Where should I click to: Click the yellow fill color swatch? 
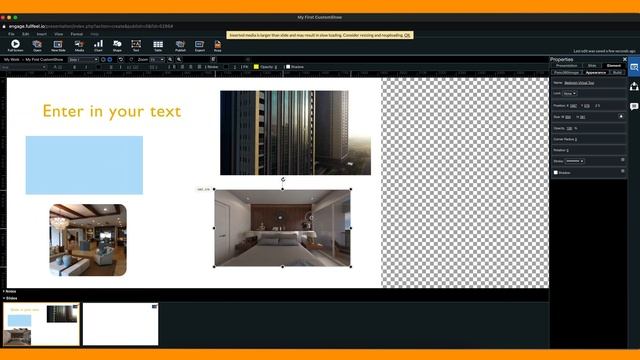pos(256,67)
